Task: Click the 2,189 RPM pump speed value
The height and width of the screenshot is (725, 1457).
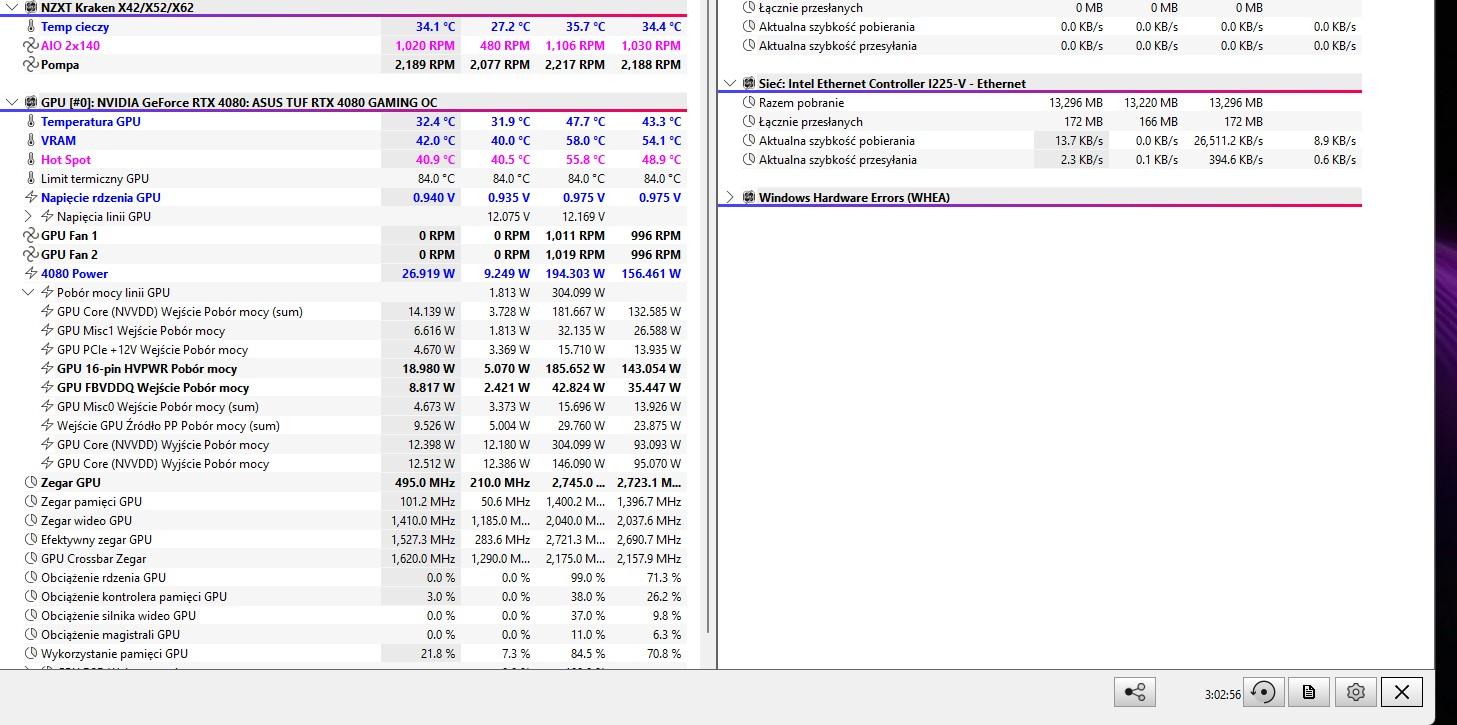Action: [x=425, y=65]
